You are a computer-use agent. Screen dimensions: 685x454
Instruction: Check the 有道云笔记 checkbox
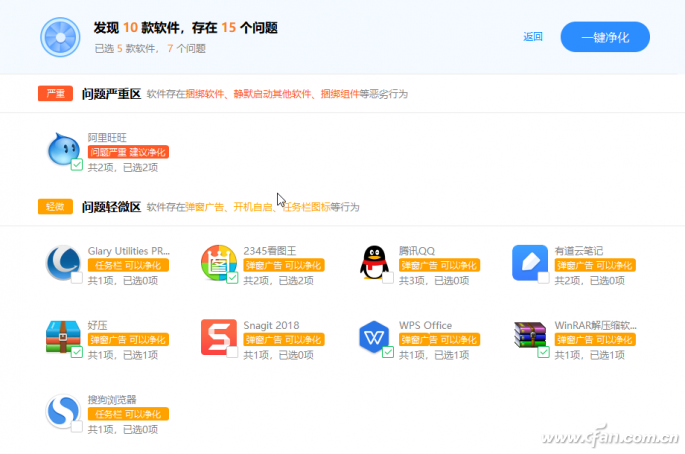coord(543,278)
